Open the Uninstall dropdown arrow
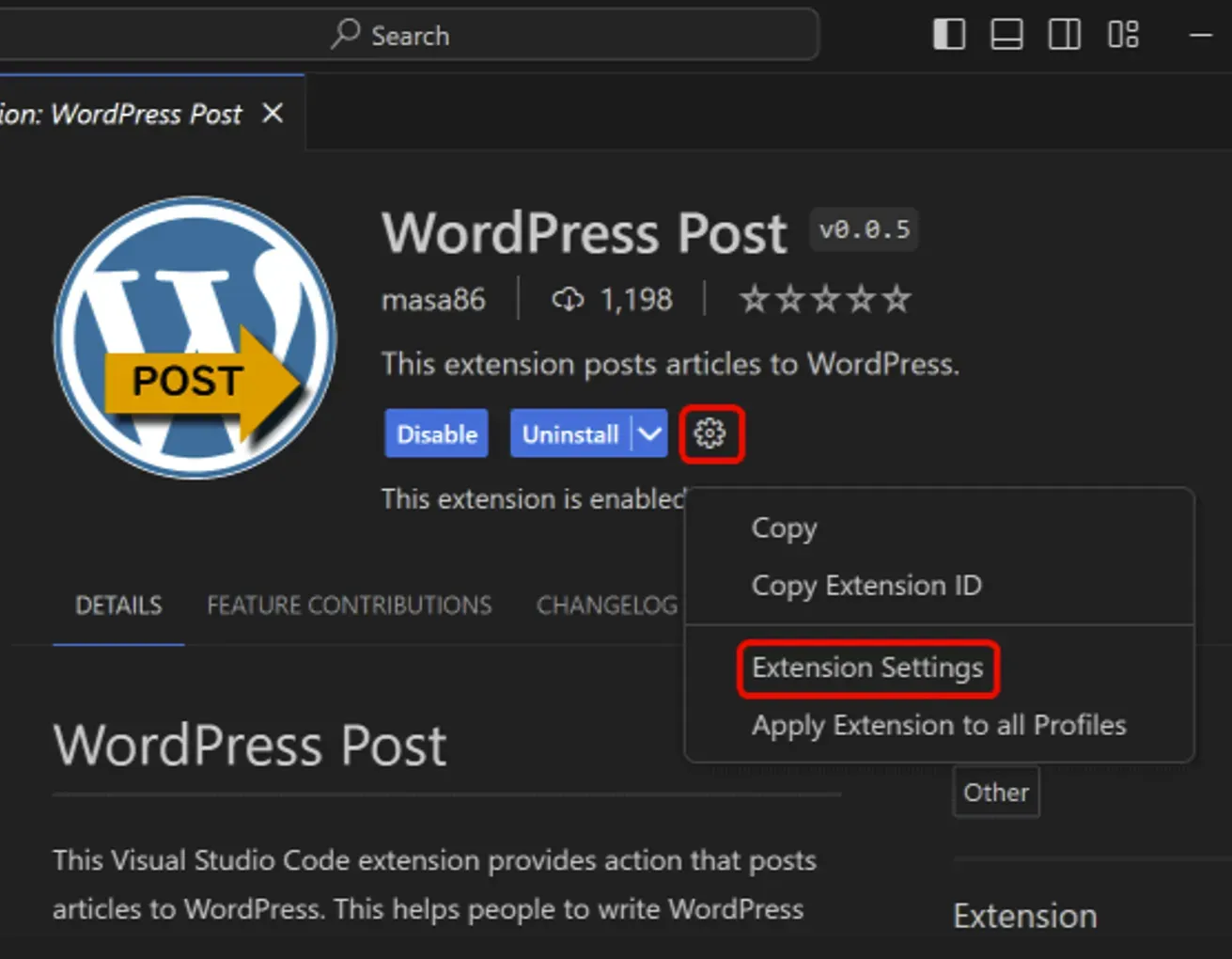 pos(649,433)
